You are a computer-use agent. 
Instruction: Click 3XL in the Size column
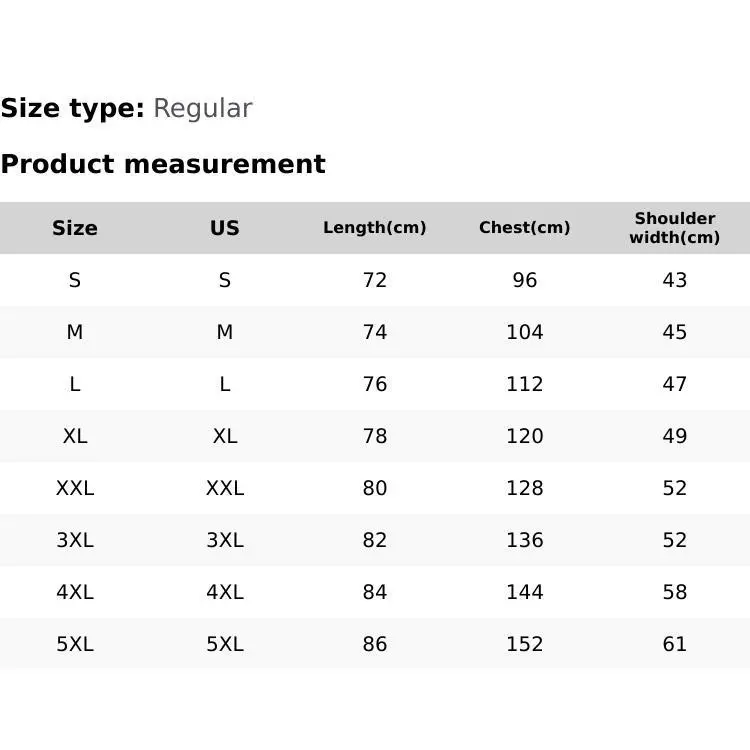coord(75,540)
